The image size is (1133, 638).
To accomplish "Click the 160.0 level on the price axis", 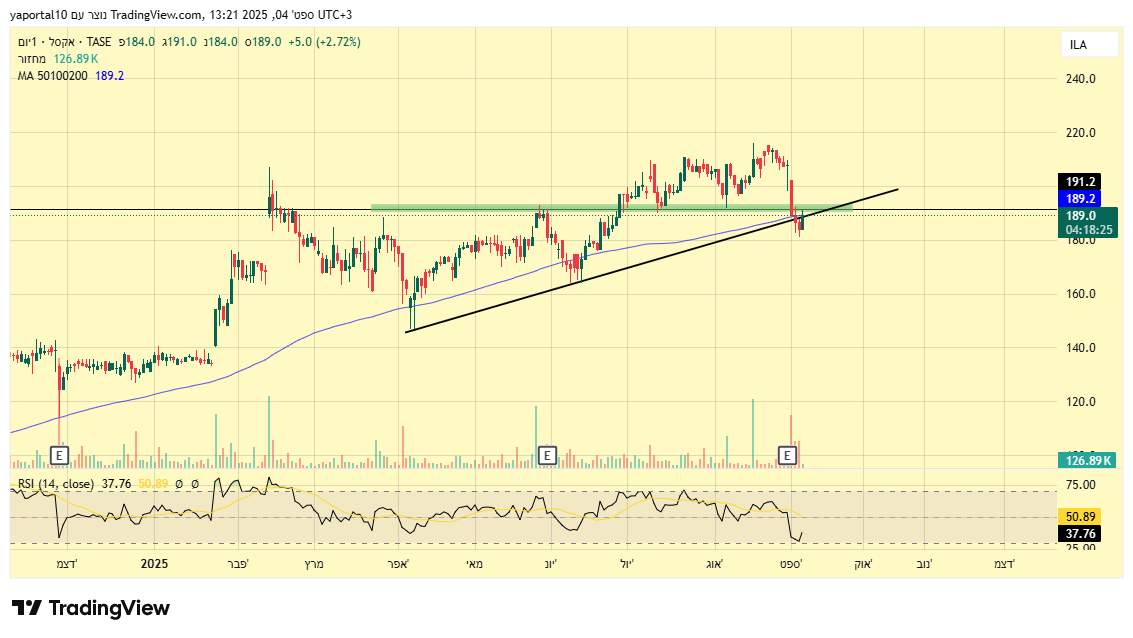I will [1081, 294].
